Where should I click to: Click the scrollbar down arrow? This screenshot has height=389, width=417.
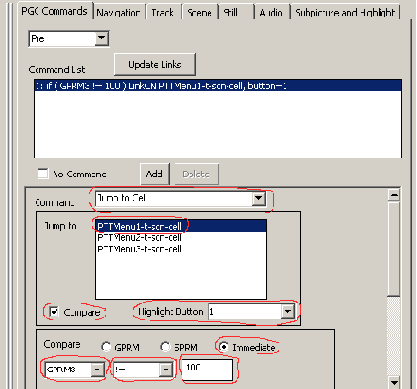[394, 382]
